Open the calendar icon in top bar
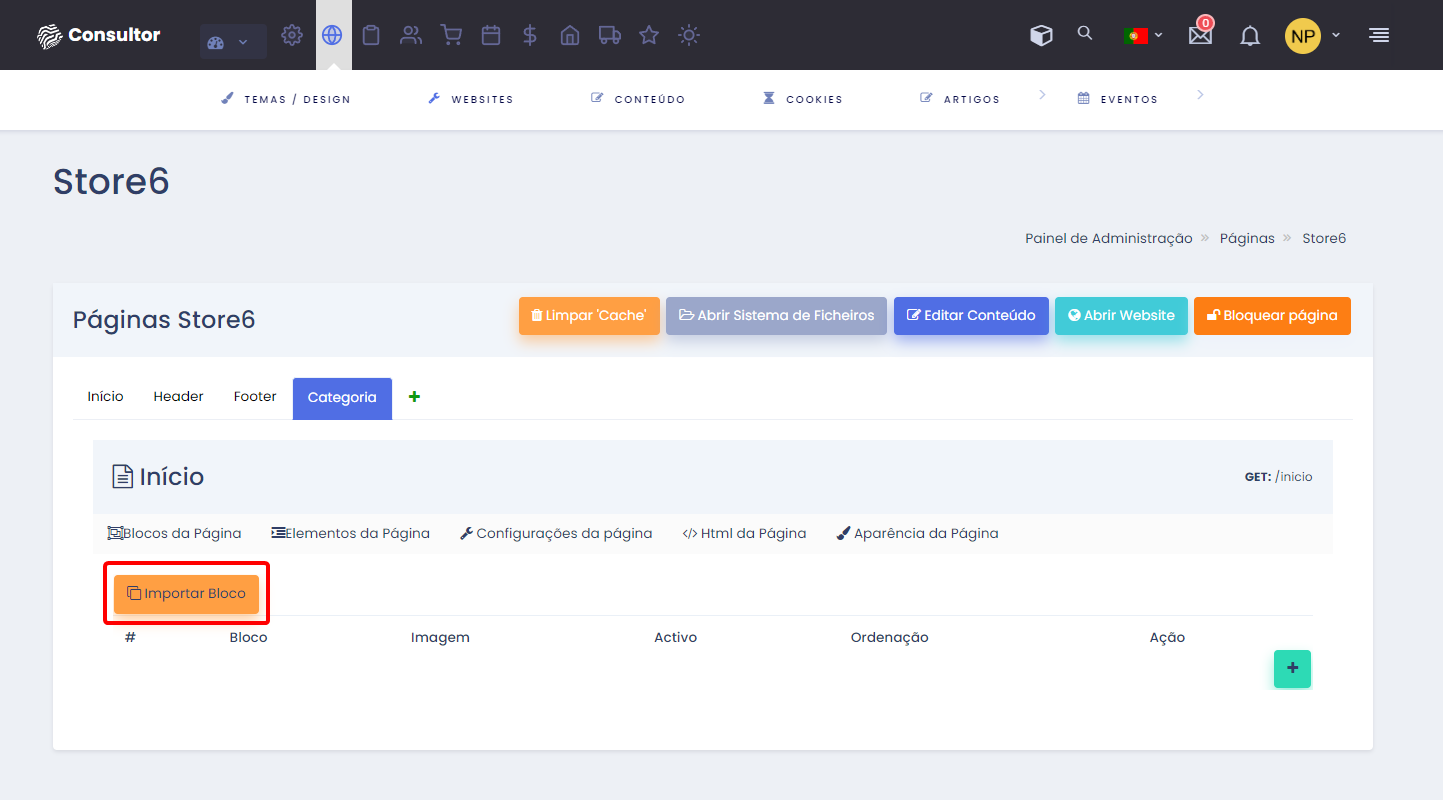Screen dimensions: 1443x800 (491, 35)
